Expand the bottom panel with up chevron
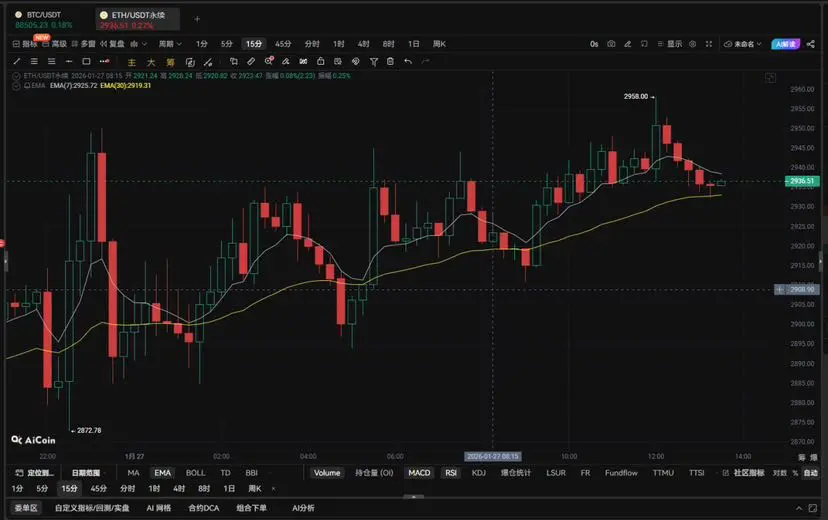828x520 pixels. click(x=799, y=508)
